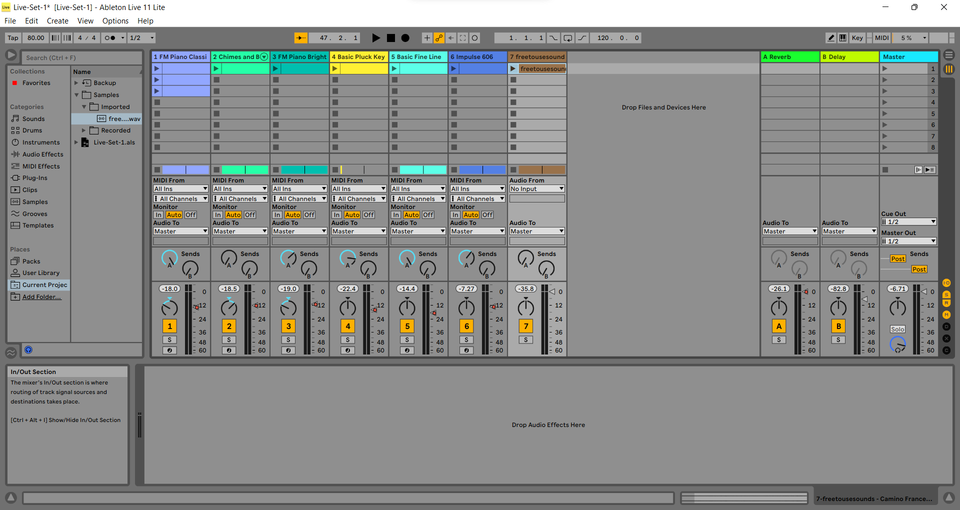960x510 pixels.
Task: Launch first clip on FM Piano Classi track
Action: [157, 69]
